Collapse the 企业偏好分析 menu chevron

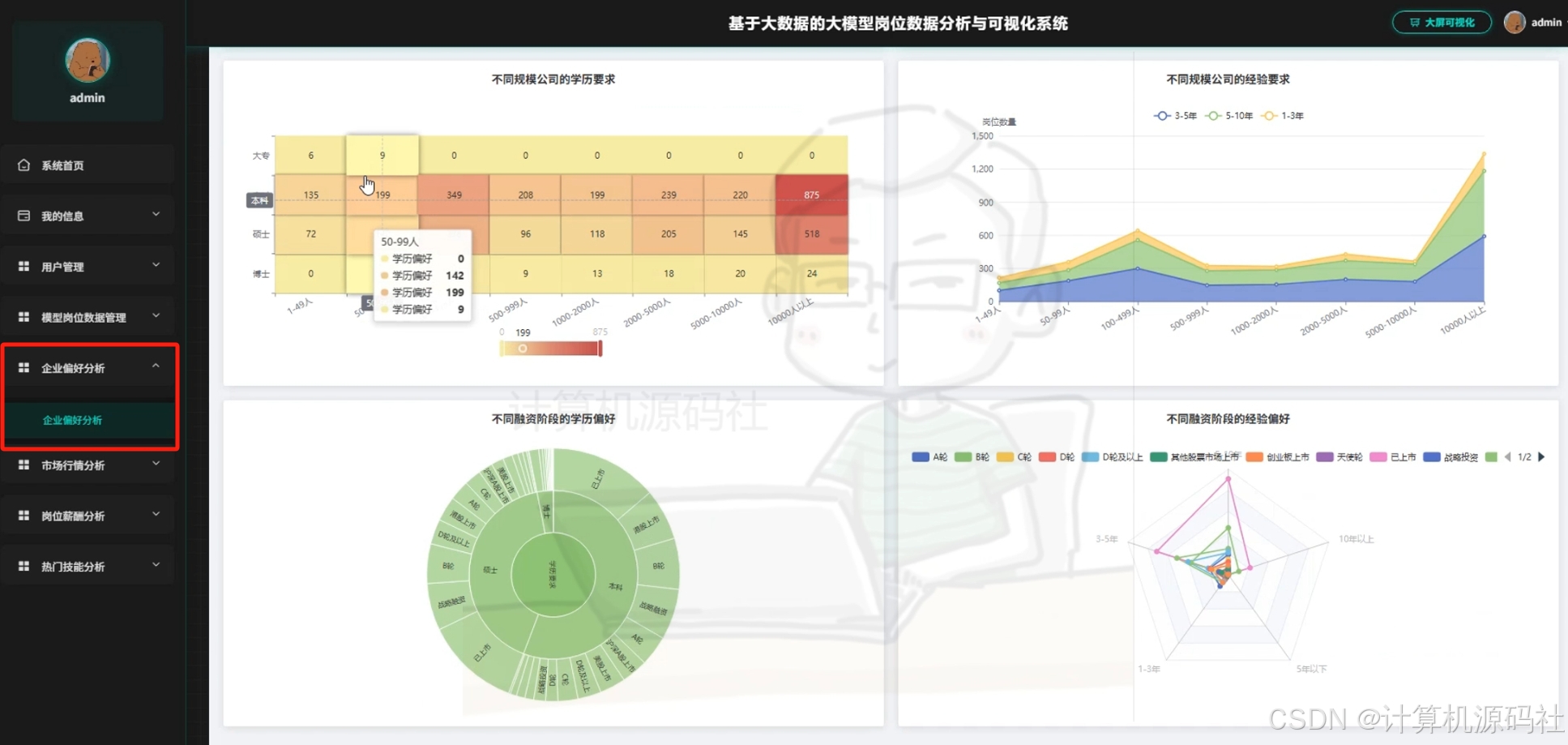(156, 366)
